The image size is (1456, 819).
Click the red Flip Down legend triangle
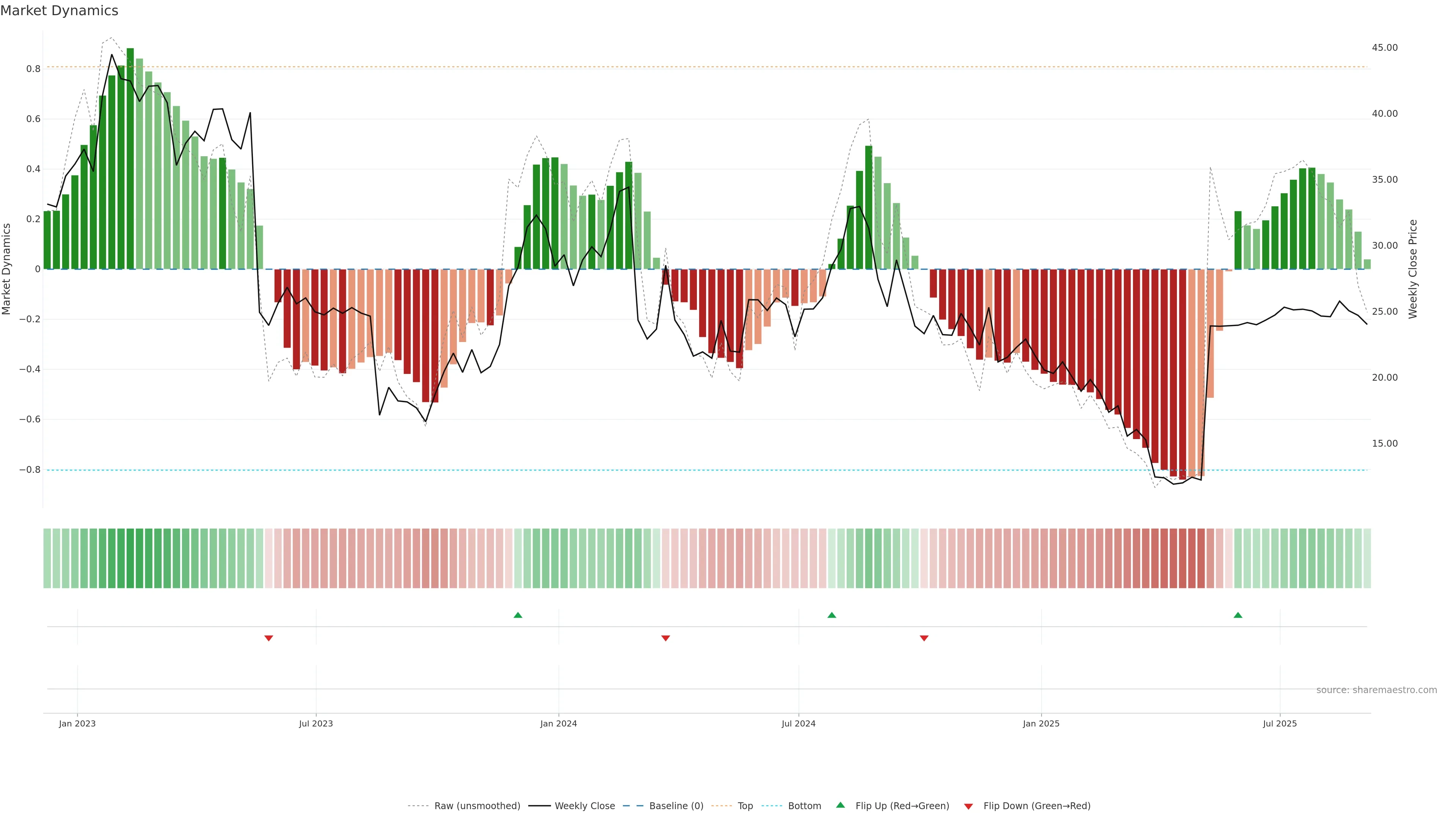point(968,806)
